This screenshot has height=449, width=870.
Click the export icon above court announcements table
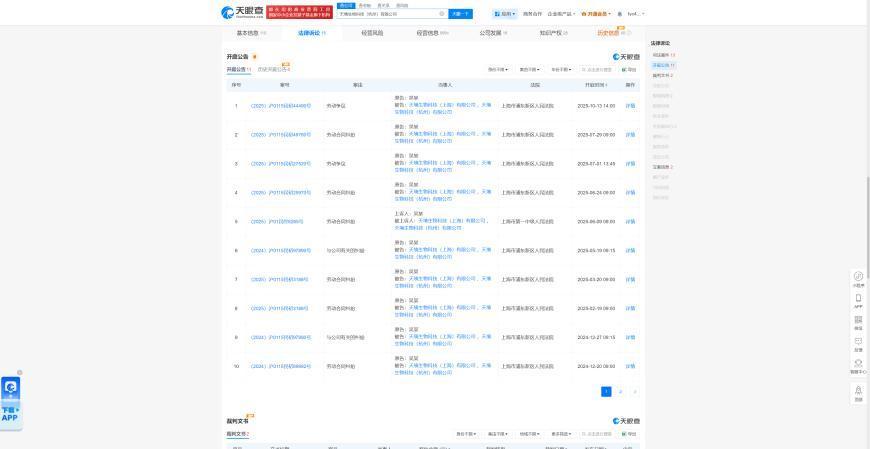[x=629, y=70]
